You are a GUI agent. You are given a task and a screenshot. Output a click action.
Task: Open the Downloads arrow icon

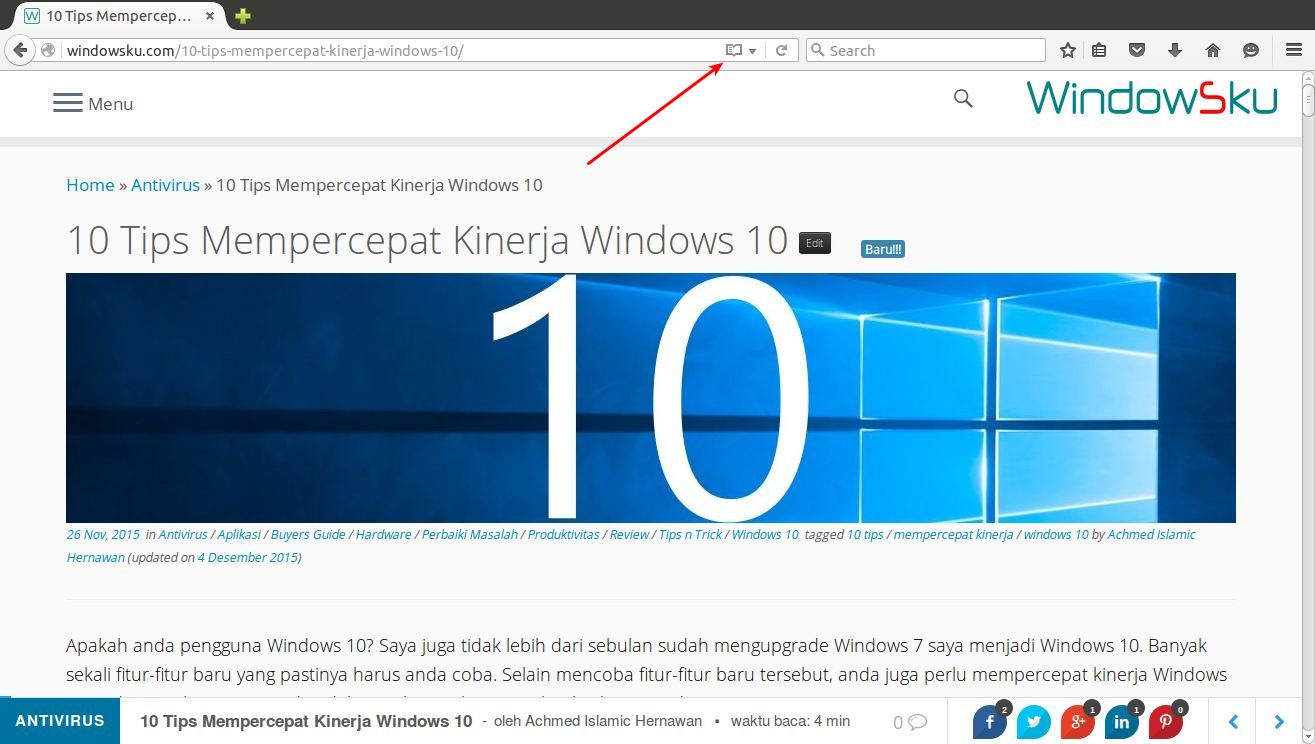[x=1175, y=50]
